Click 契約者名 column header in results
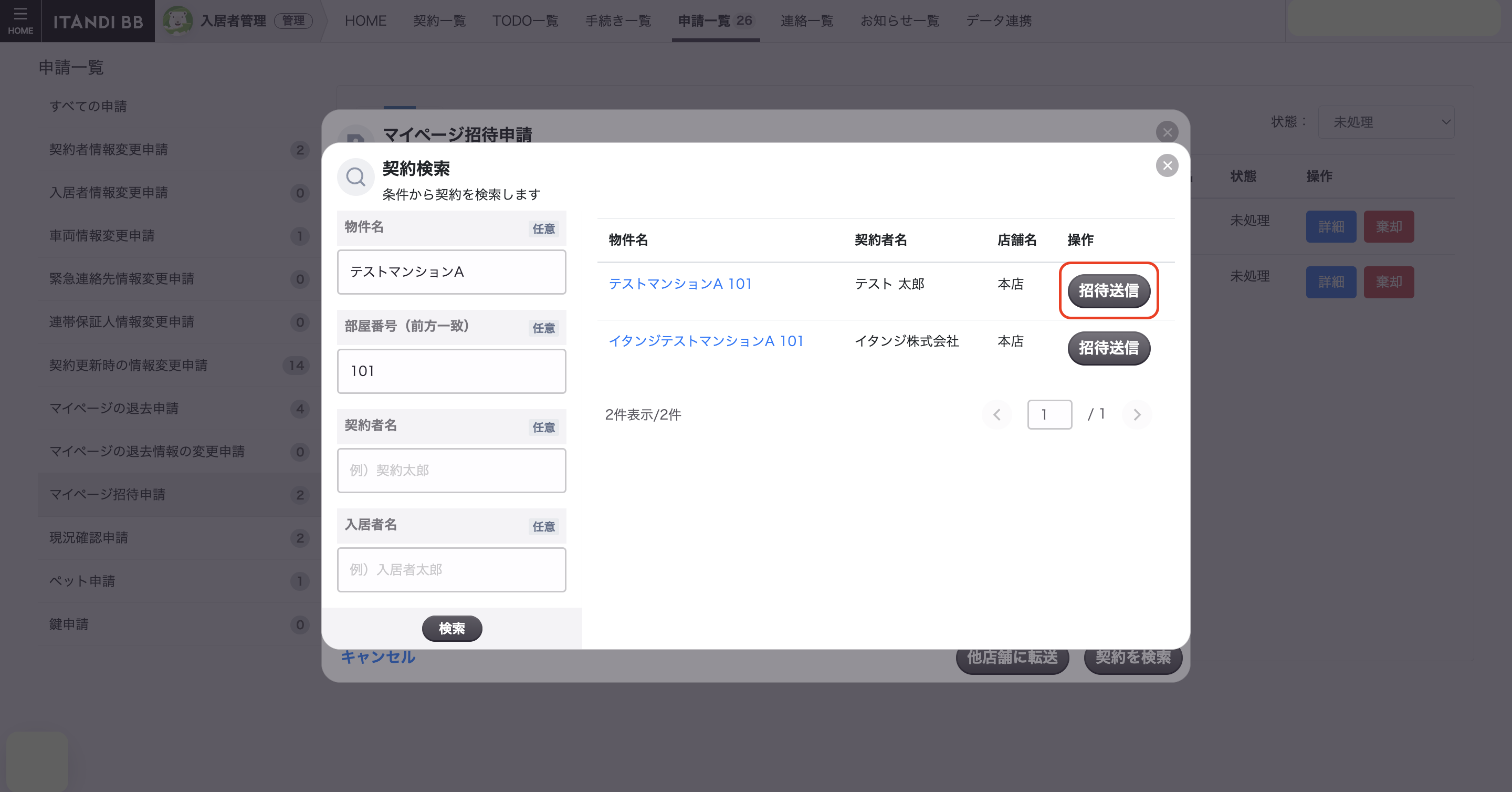Image resolution: width=1512 pixels, height=792 pixels. pyautogui.click(x=880, y=239)
